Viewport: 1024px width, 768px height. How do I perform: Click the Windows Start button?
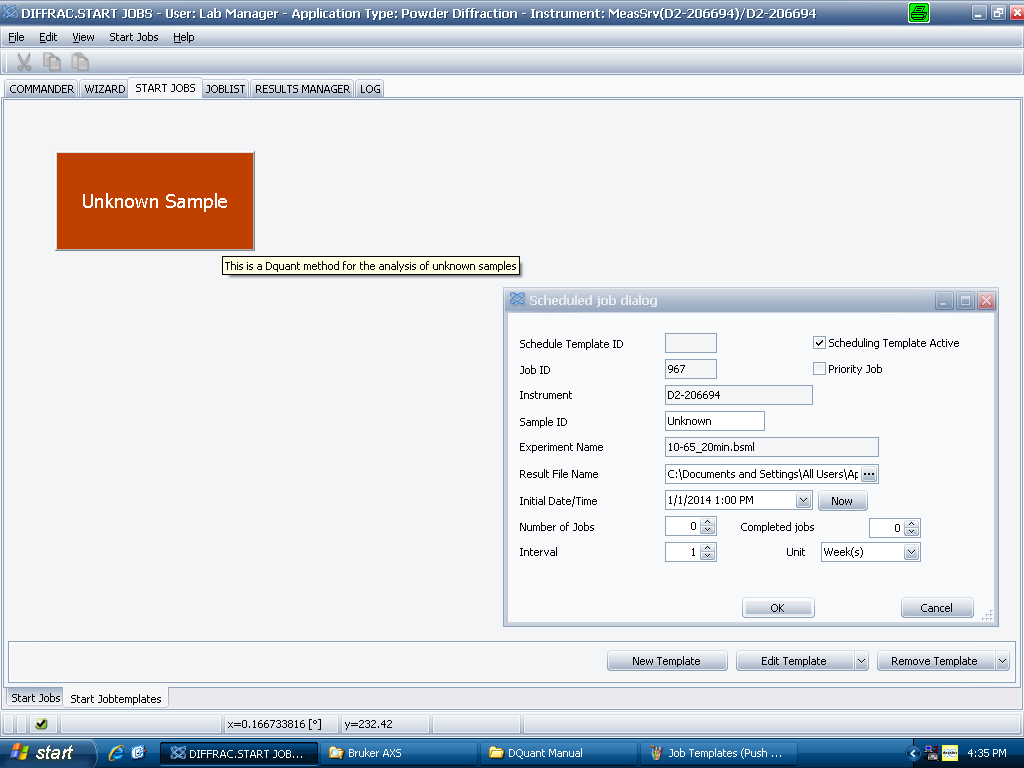(x=47, y=753)
